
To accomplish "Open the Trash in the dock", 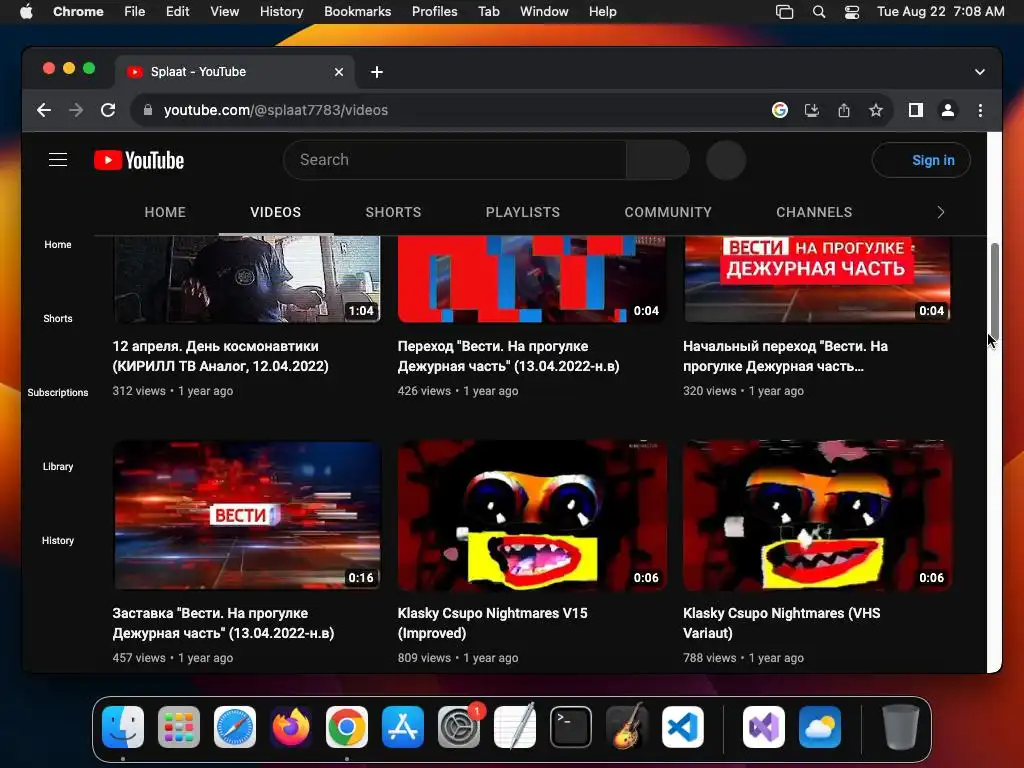I will point(901,727).
